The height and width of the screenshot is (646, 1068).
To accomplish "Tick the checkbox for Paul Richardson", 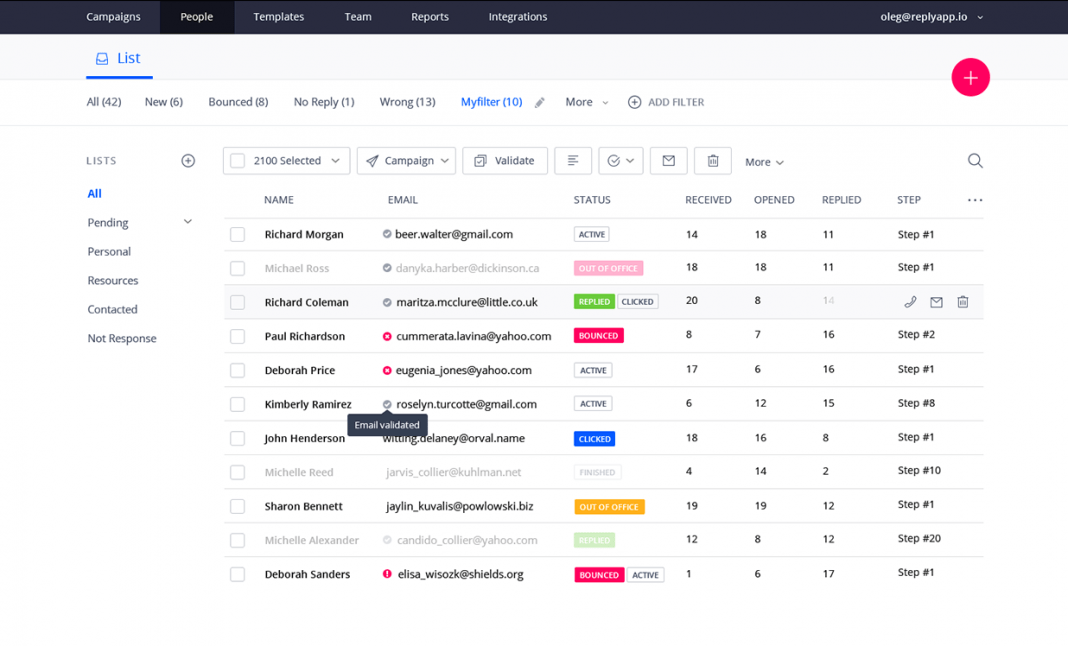I will tap(237, 336).
